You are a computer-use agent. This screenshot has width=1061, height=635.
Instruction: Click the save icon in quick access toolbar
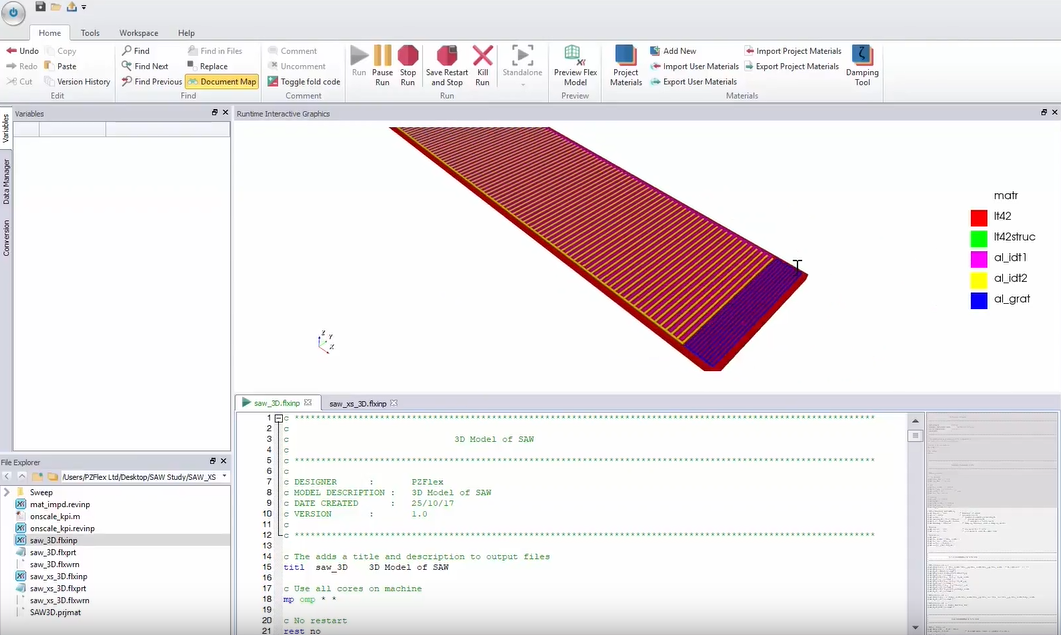(41, 7)
